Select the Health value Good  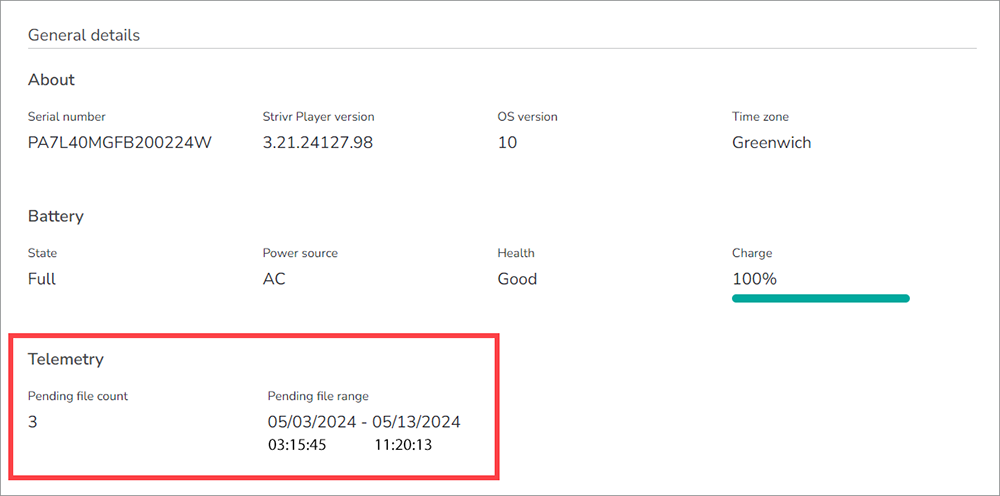[517, 279]
